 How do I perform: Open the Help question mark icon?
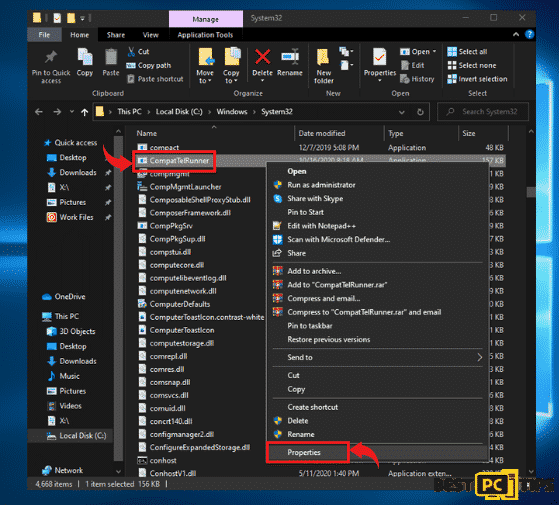point(529,35)
